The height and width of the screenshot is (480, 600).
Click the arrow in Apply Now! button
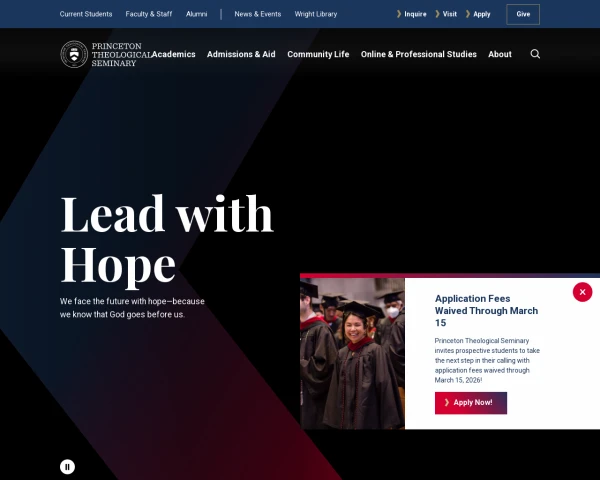pos(447,402)
